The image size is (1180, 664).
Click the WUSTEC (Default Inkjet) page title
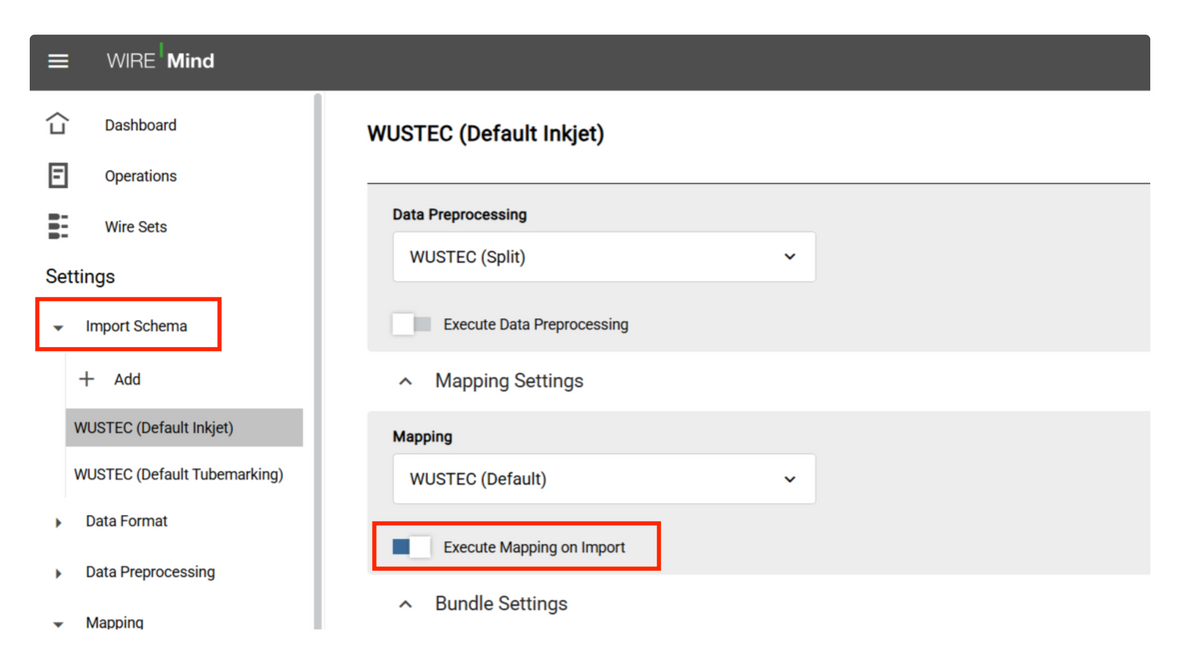[x=485, y=134]
